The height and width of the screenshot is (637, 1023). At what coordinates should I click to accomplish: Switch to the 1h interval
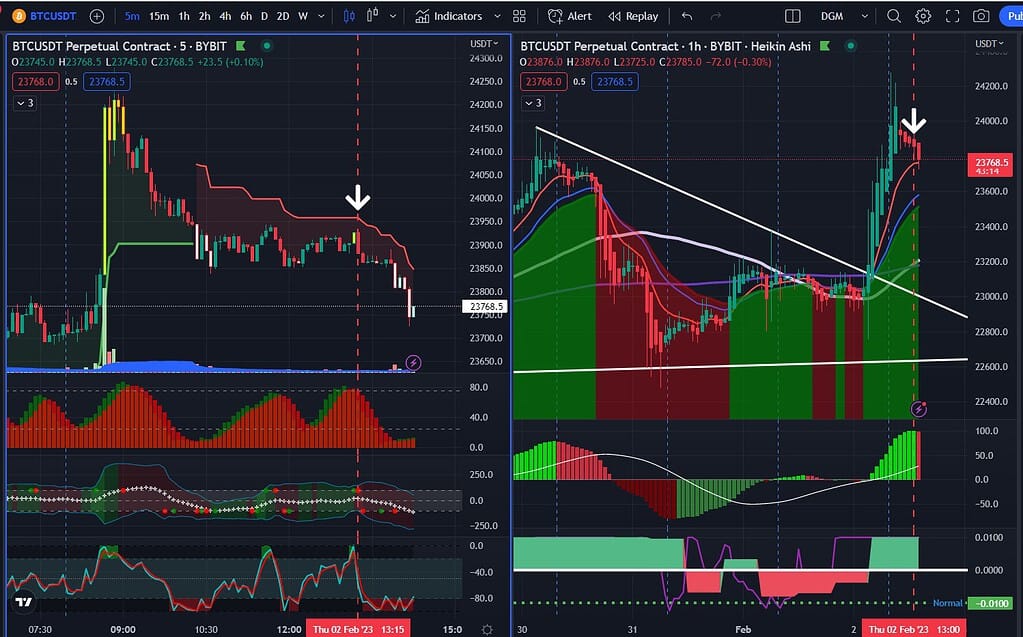pyautogui.click(x=184, y=16)
